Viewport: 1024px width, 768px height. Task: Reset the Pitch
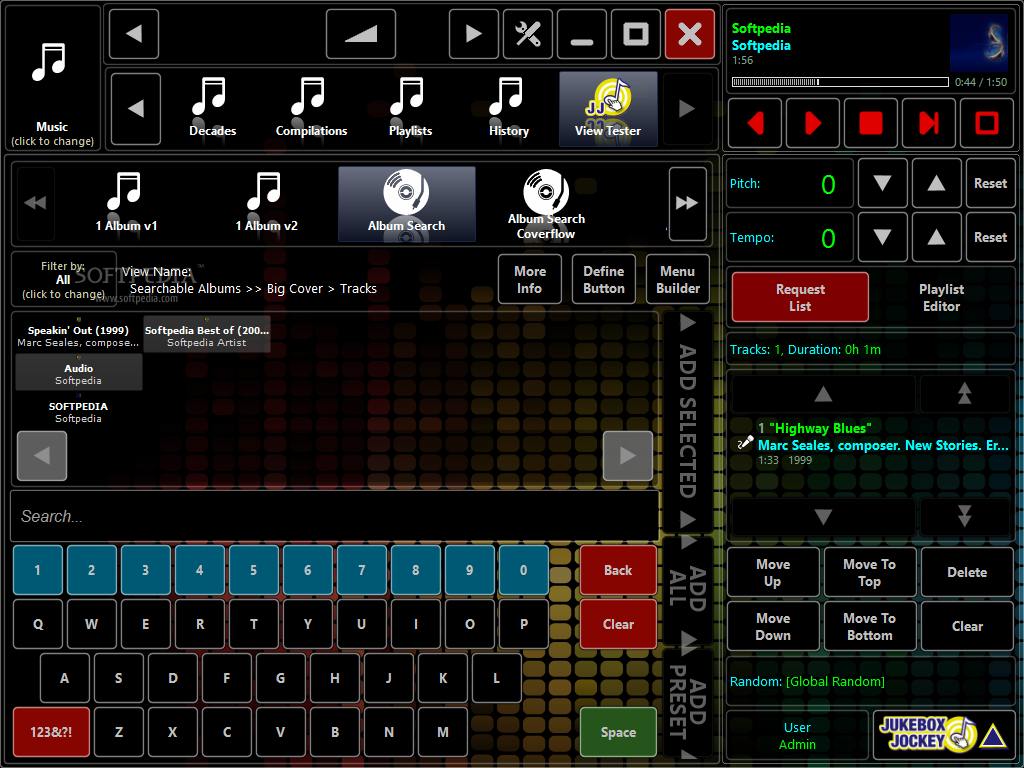coord(990,184)
